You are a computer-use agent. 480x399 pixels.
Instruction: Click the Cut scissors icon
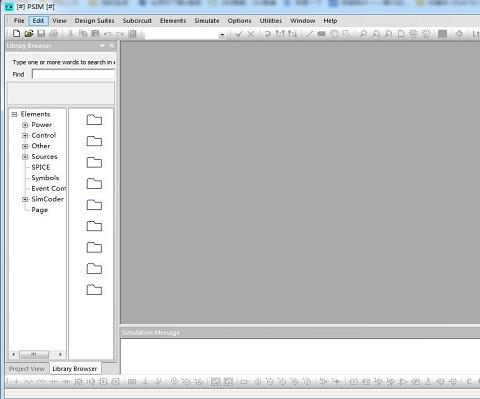click(x=70, y=33)
